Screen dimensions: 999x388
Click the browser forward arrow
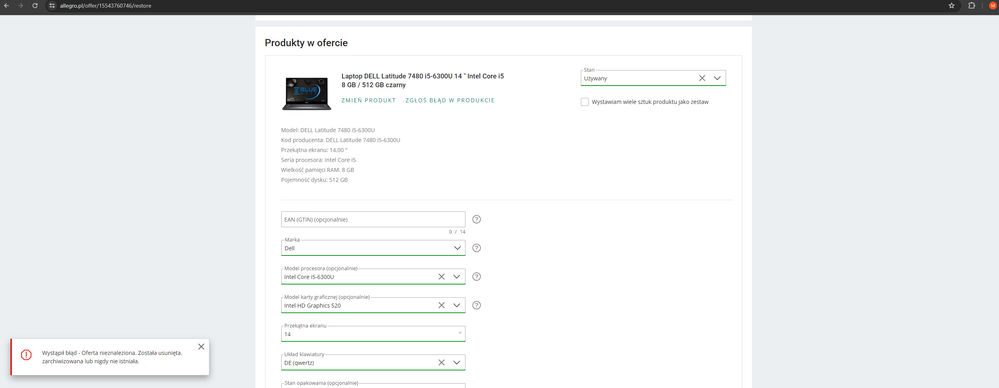coord(20,5)
